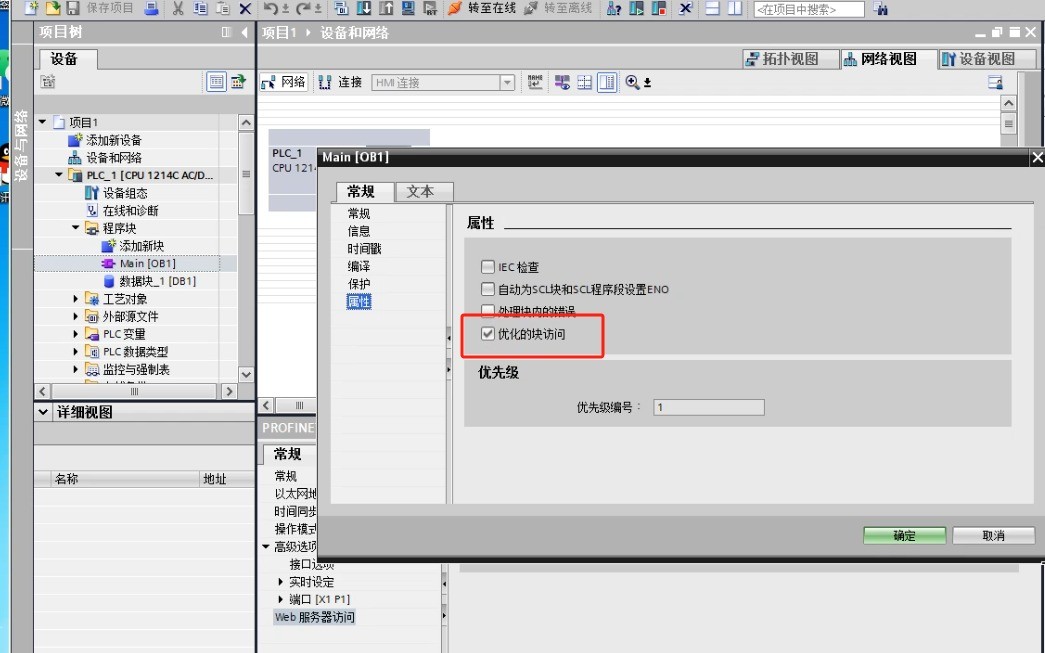
Task: Click the project tree horizontal scrollbar
Action: pos(134,392)
